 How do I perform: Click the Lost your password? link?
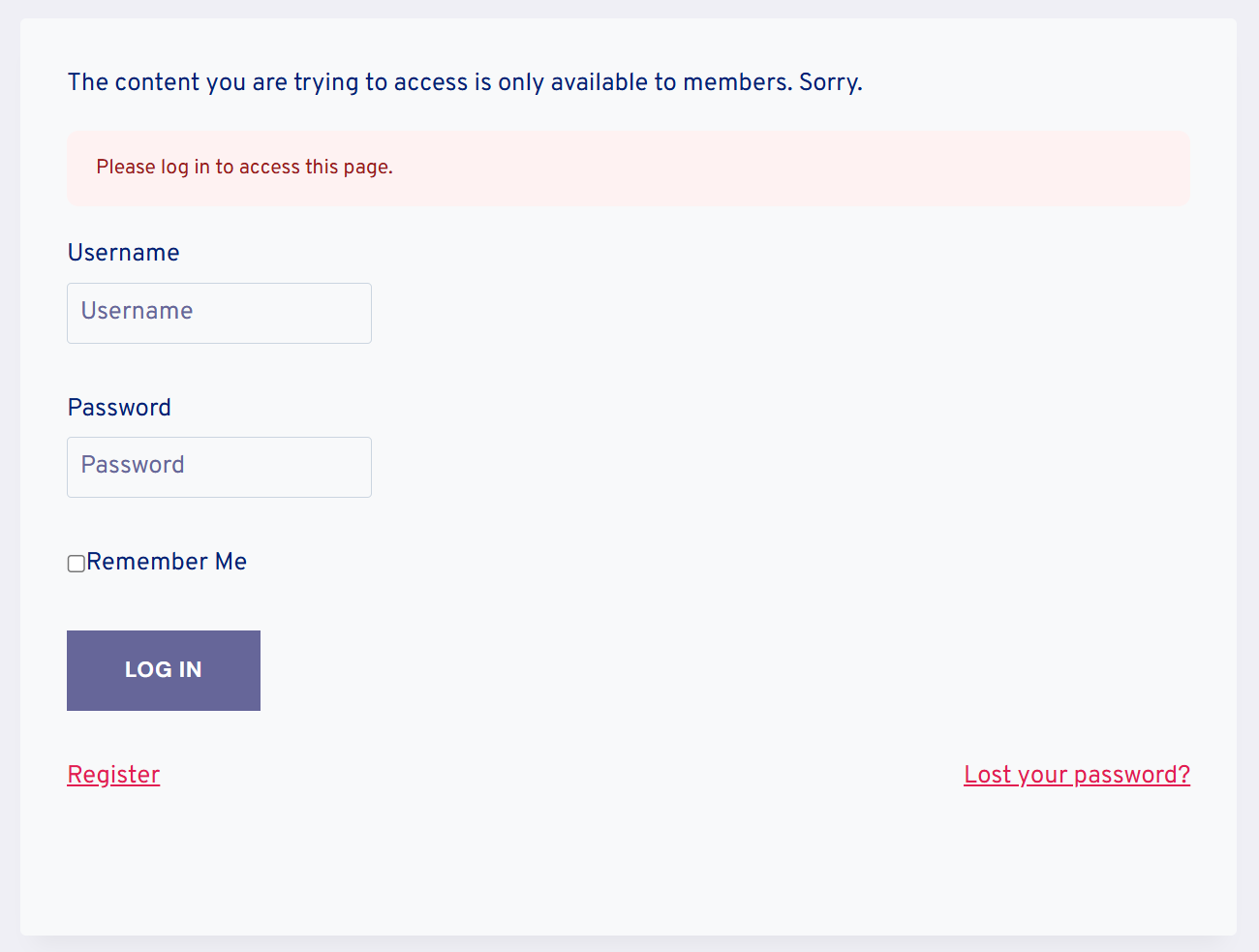pos(1076,775)
